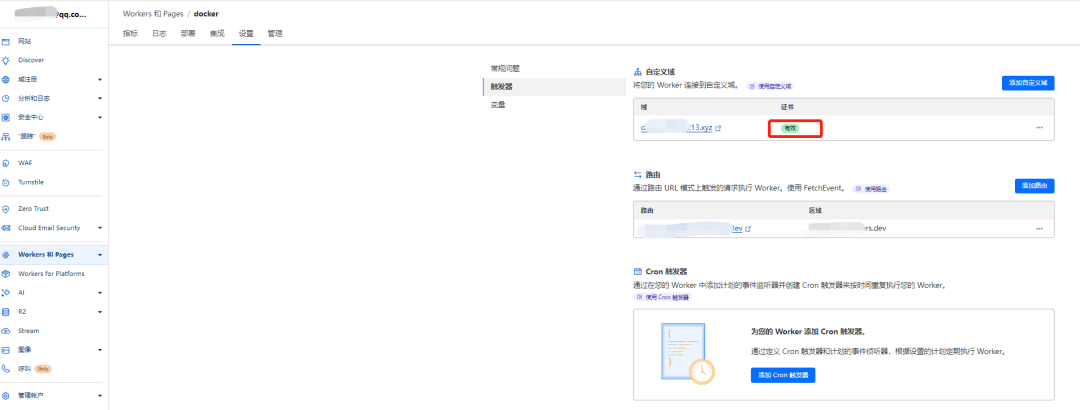Switch to the 指标 tab

coord(130,33)
